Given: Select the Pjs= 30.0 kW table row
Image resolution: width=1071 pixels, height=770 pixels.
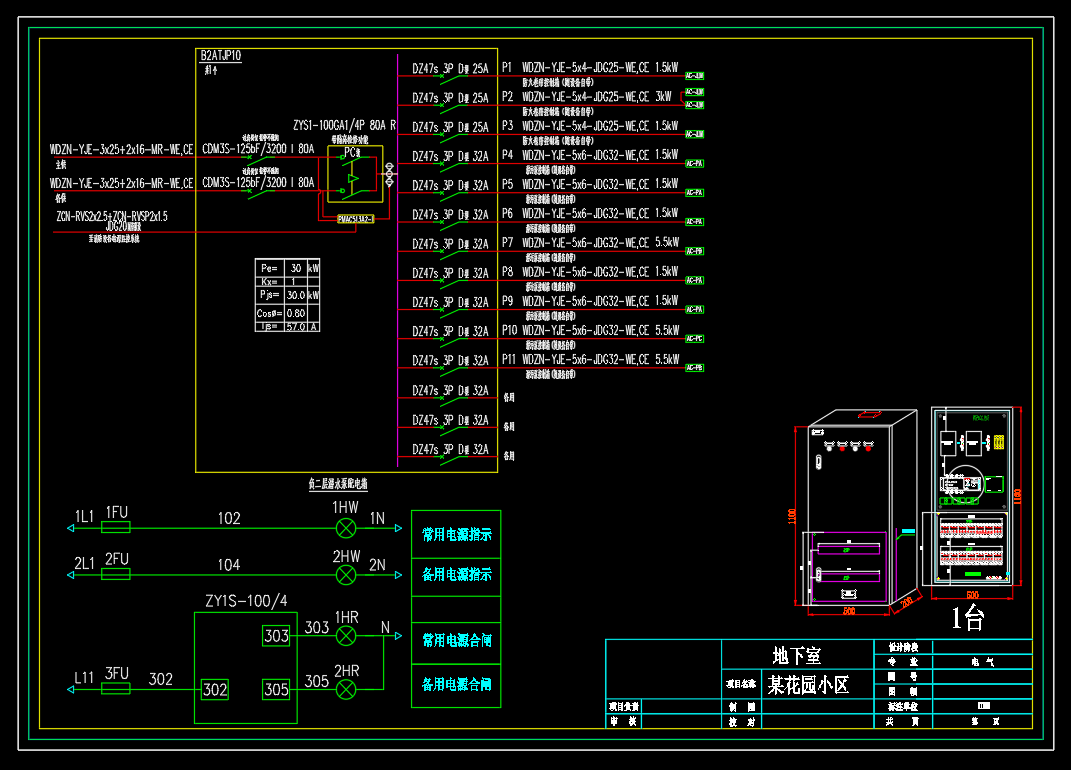Looking at the screenshot, I should (288, 295).
